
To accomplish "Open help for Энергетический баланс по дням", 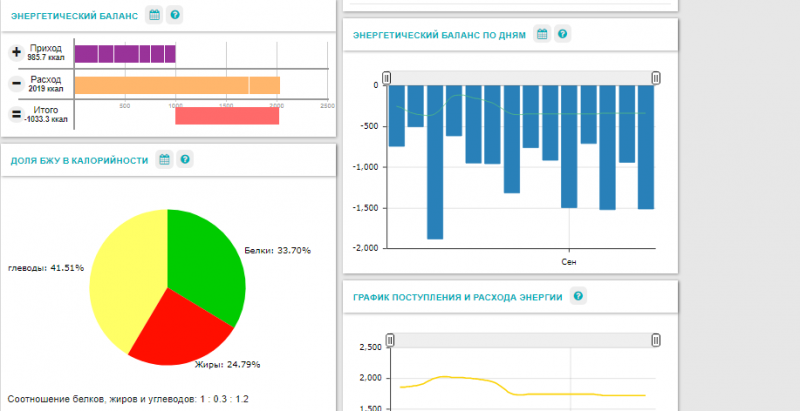I will coord(563,34).
